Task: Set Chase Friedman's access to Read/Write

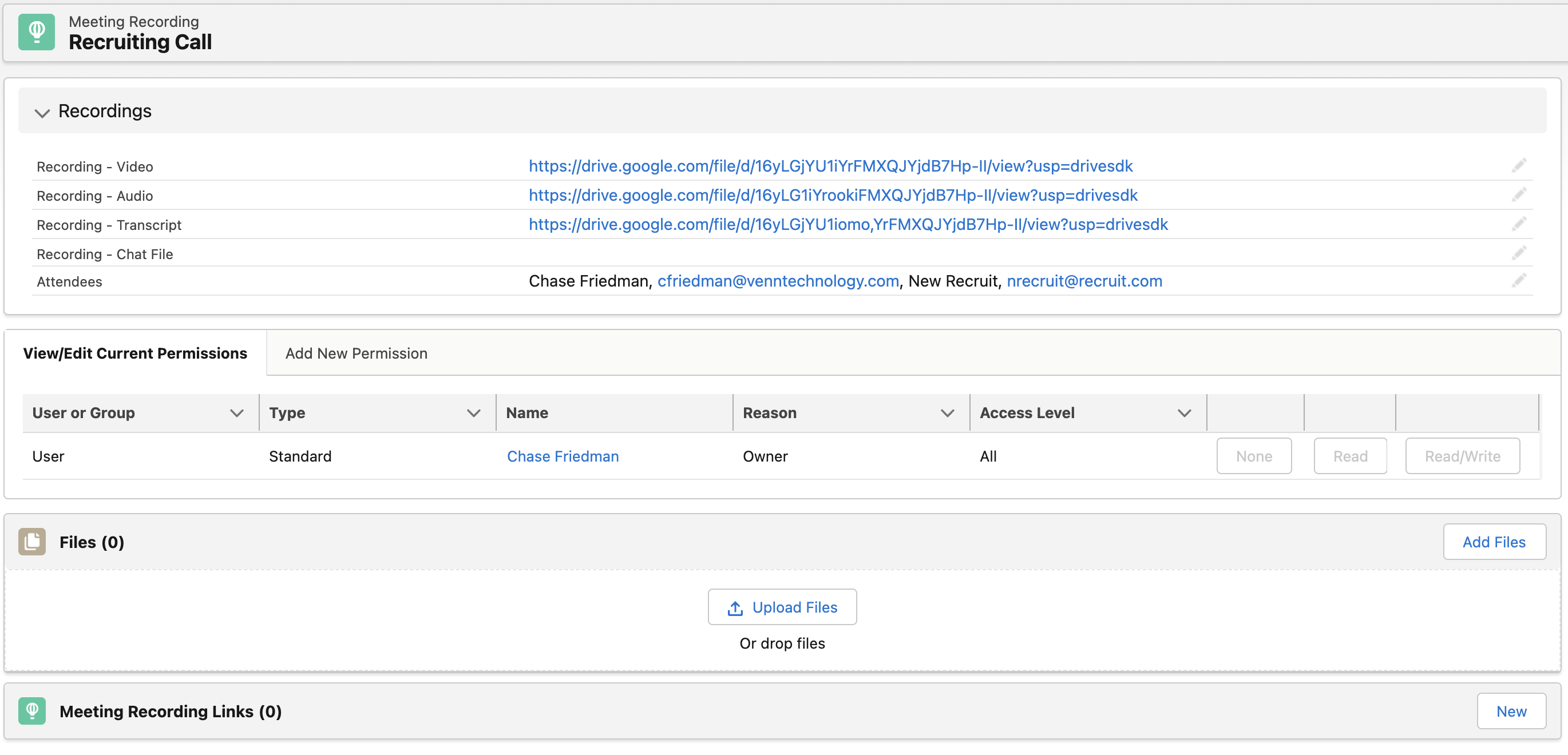Action: [x=1462, y=456]
